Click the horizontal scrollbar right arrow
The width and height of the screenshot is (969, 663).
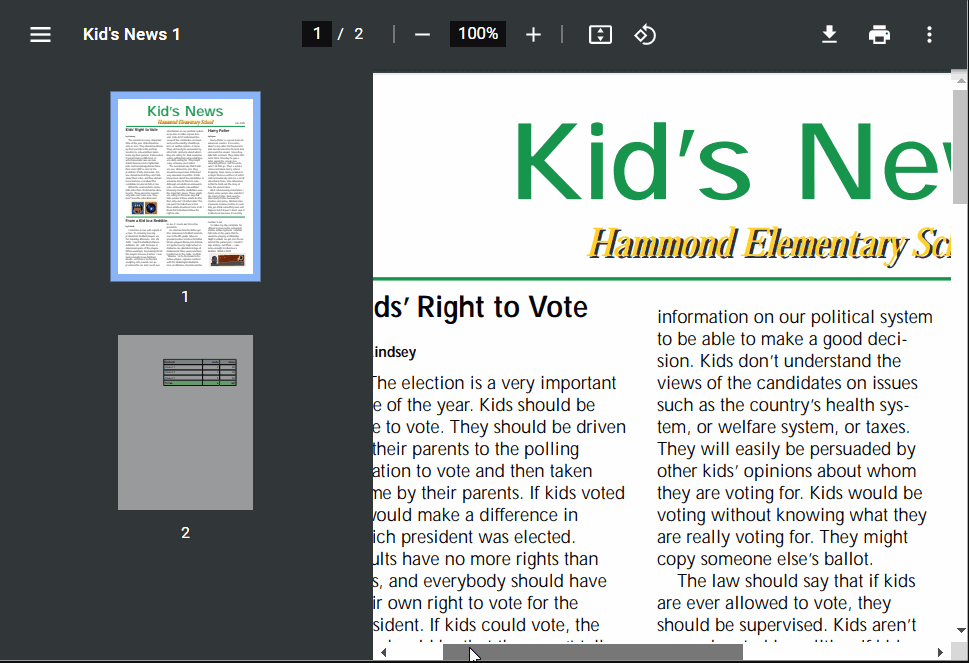point(941,651)
